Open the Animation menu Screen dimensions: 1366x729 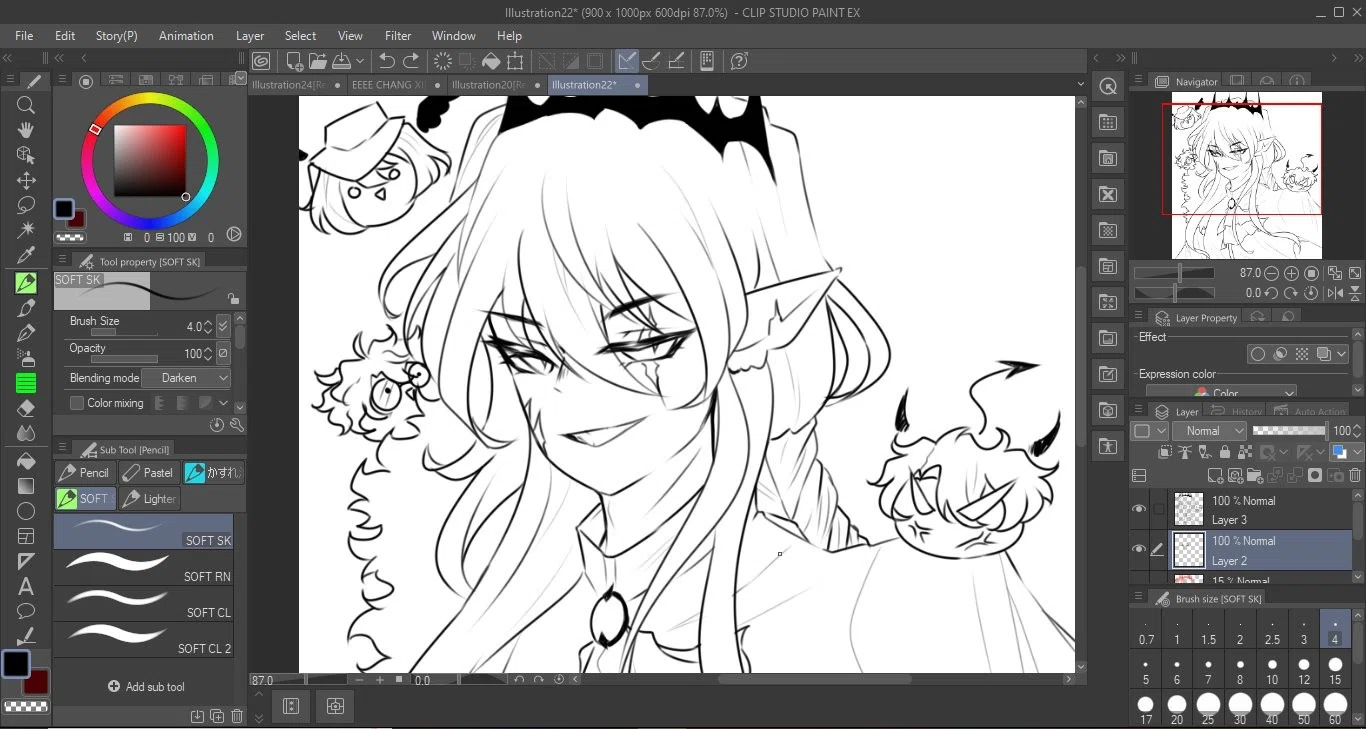pyautogui.click(x=186, y=36)
